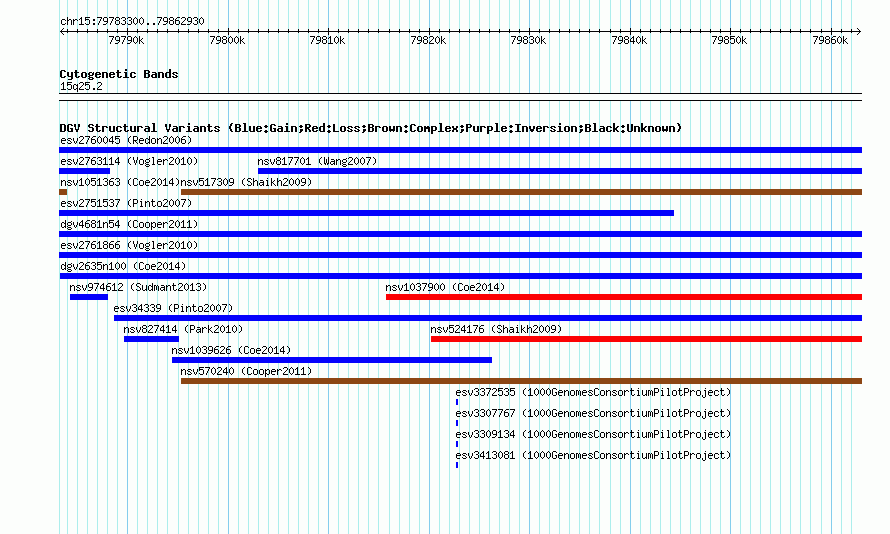Click the 79810k ruler tick label

coord(328,40)
